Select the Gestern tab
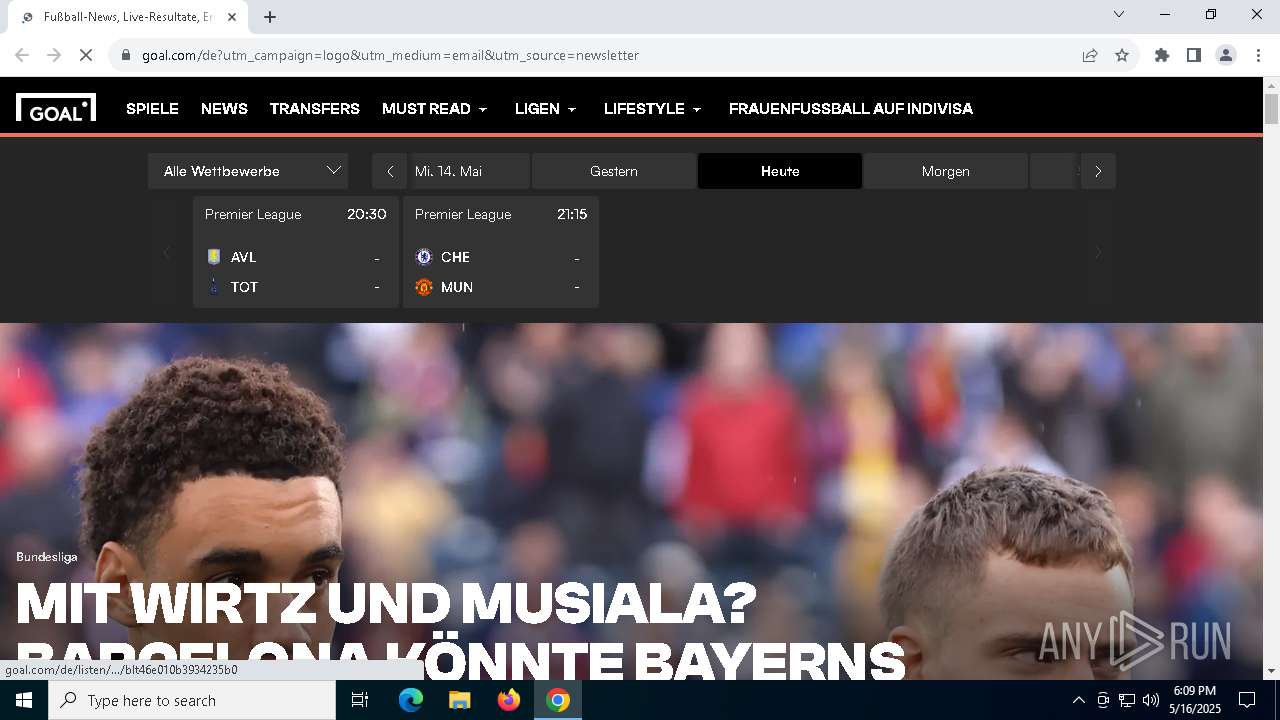The height and width of the screenshot is (720, 1280). click(614, 171)
